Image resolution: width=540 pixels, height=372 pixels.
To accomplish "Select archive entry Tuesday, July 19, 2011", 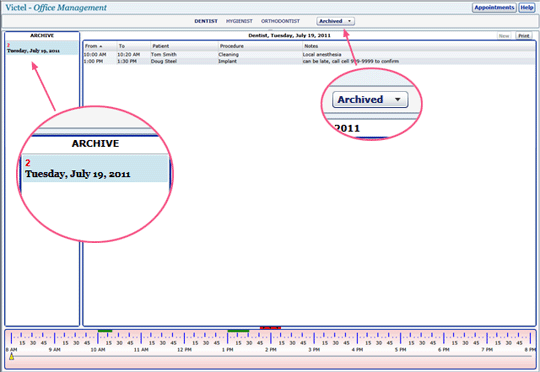I will 42,48.
